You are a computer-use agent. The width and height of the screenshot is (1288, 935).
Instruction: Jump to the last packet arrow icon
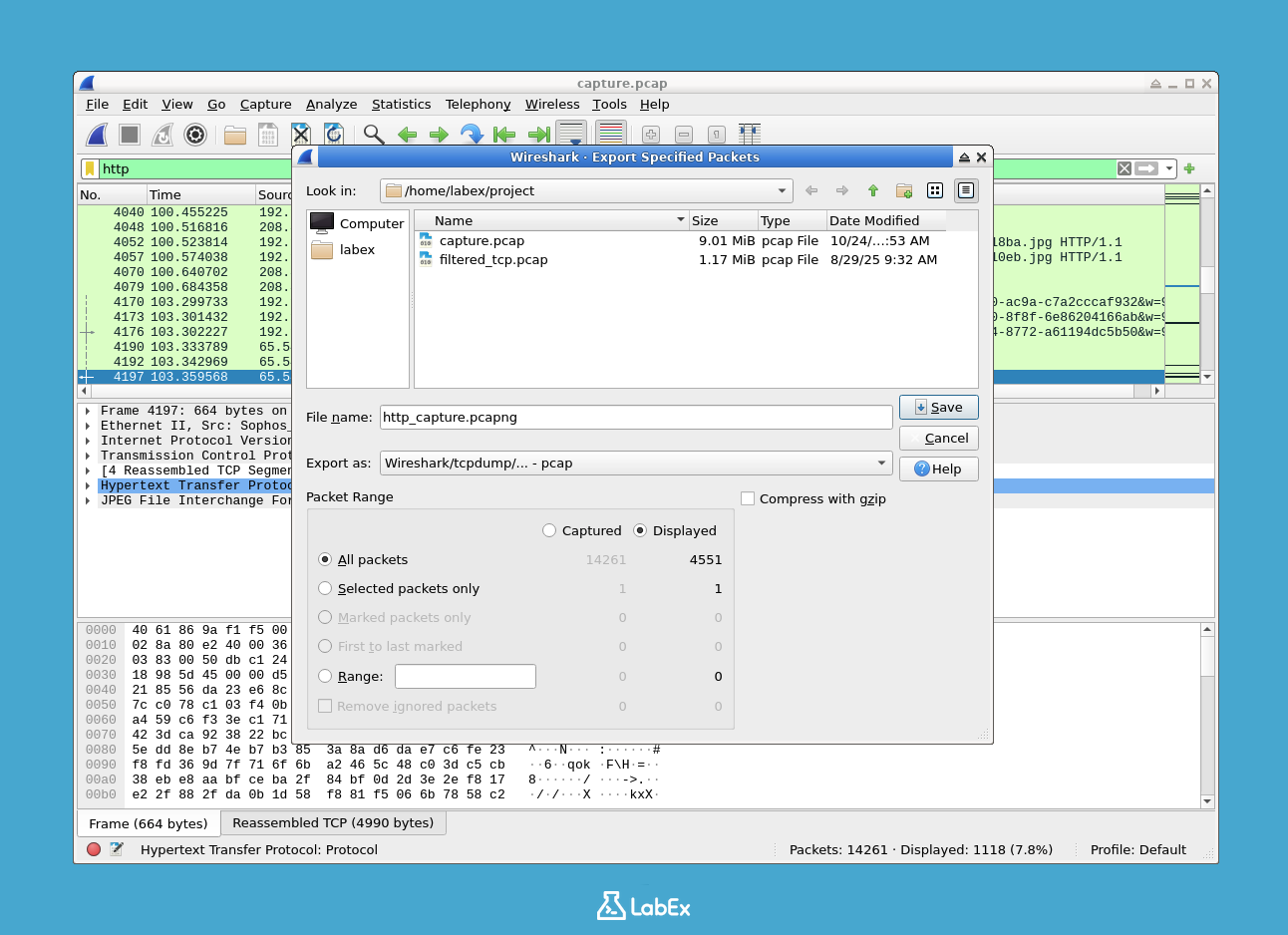pyautogui.click(x=538, y=134)
